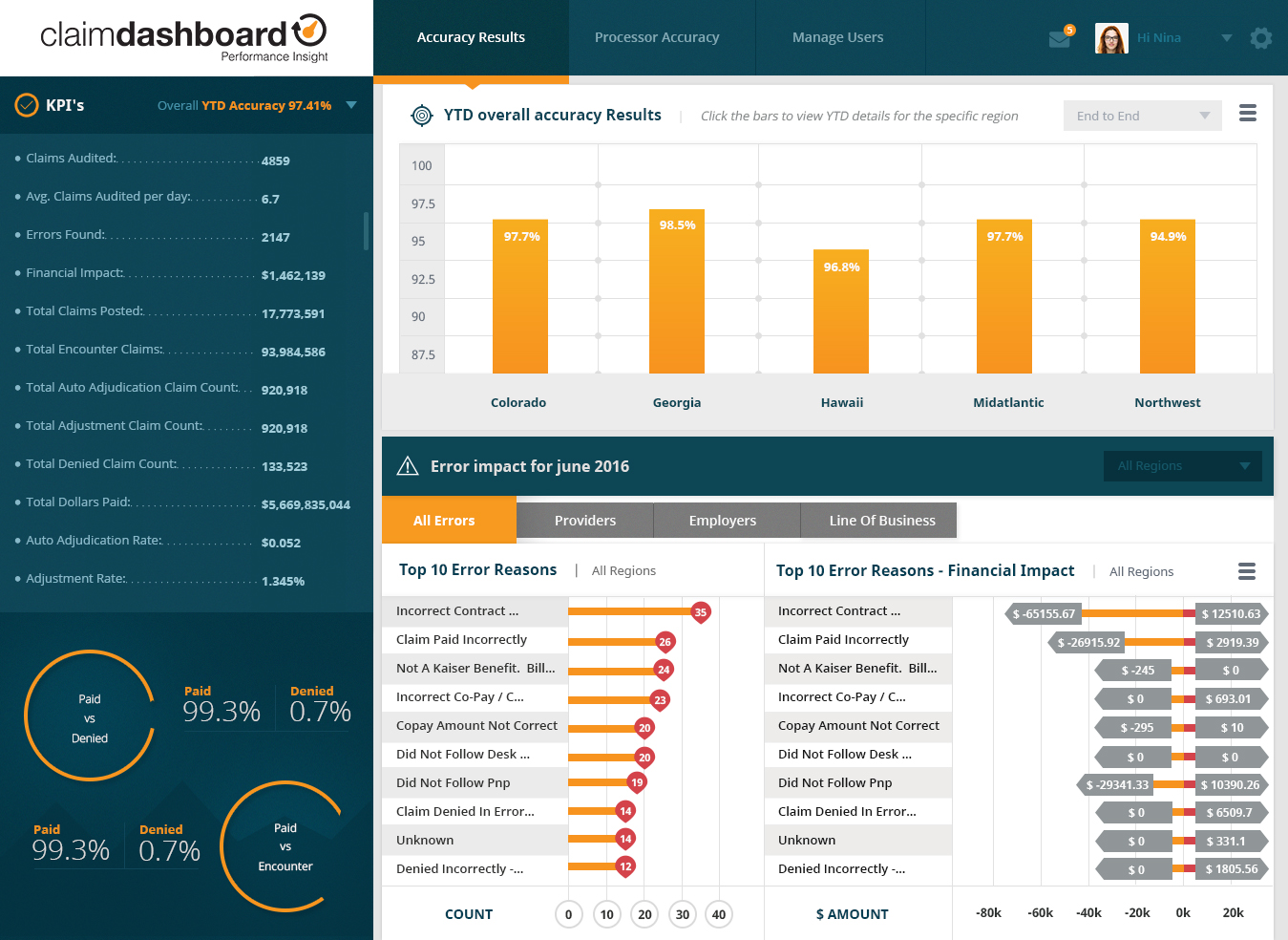Click the count axis circle labeled 0
The height and width of the screenshot is (940, 1288).
(x=568, y=914)
